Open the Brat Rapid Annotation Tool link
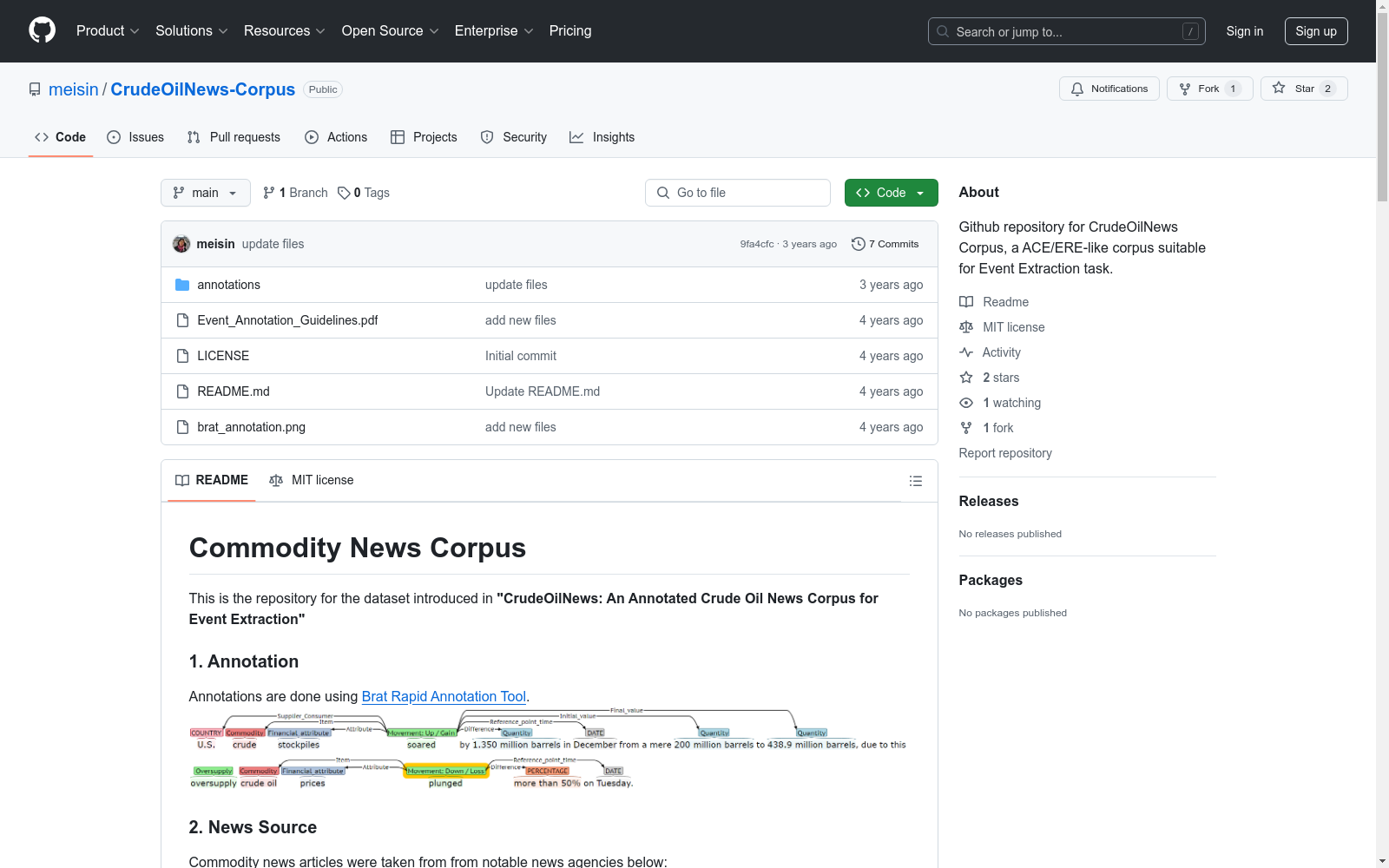1389x868 pixels. pos(444,696)
